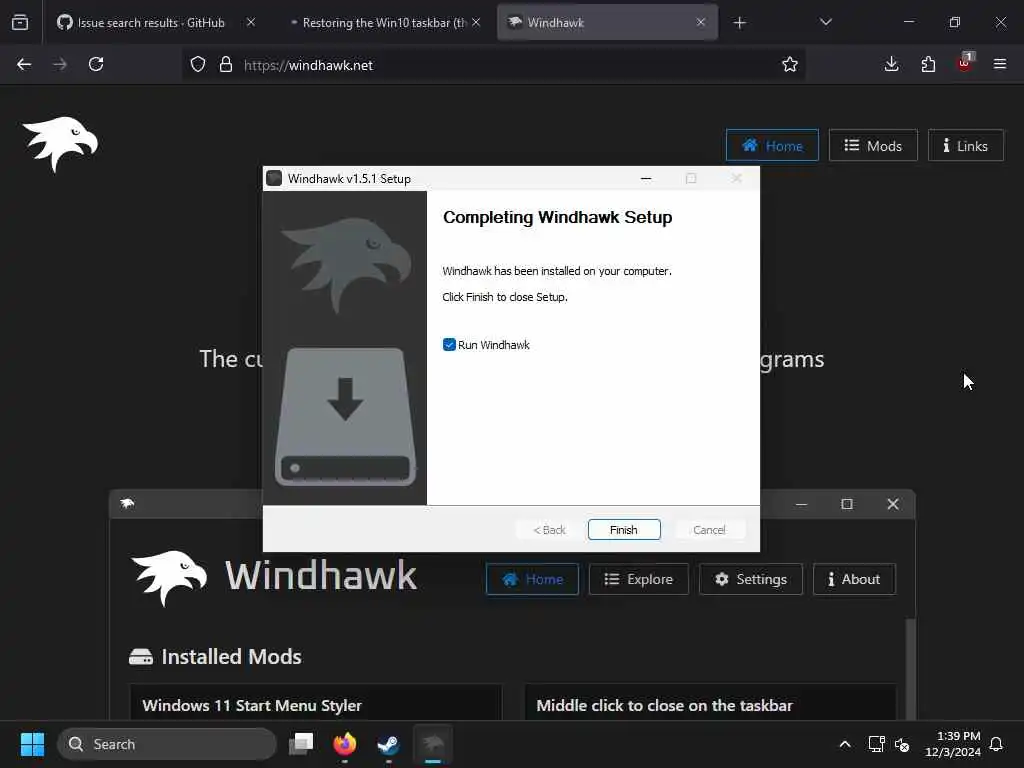Minimize the Windhawk Setup dialog

click(646, 178)
